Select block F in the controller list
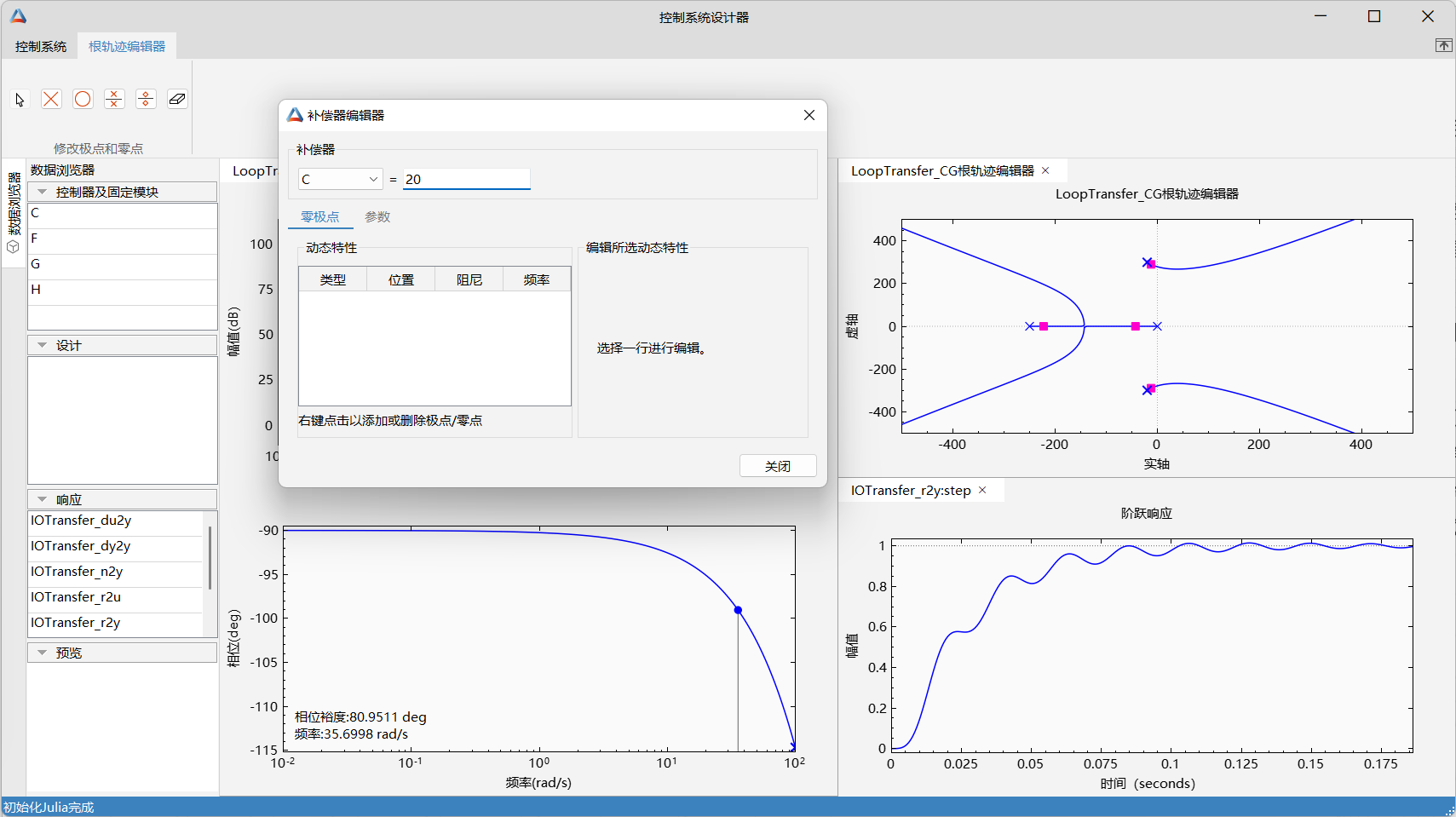 tap(123, 241)
